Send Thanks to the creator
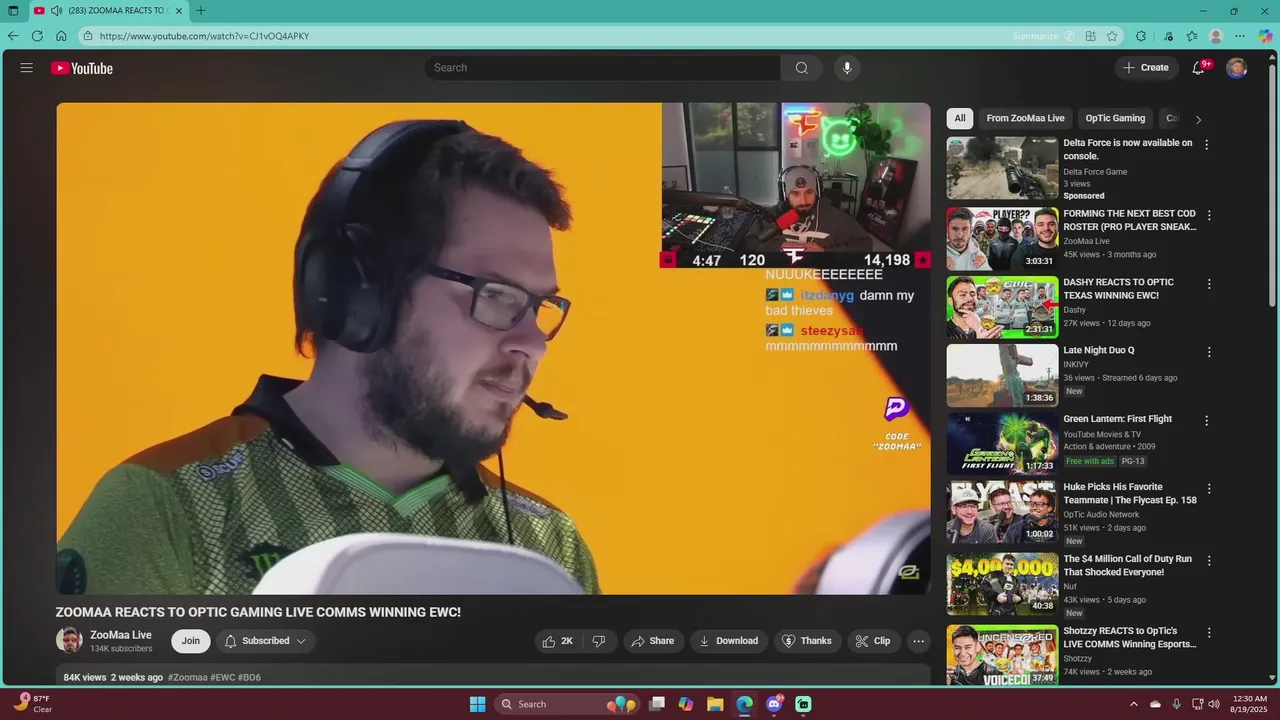This screenshot has width=1280, height=720. point(806,641)
